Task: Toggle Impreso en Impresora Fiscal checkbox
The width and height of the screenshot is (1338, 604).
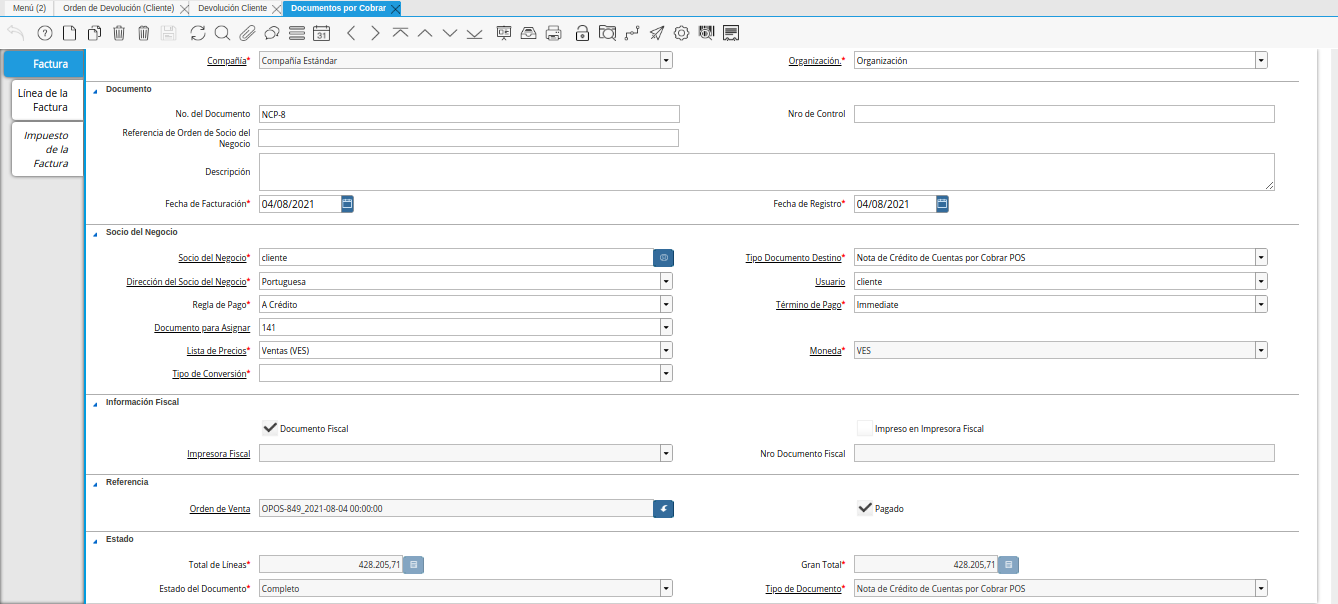Action: click(865, 428)
